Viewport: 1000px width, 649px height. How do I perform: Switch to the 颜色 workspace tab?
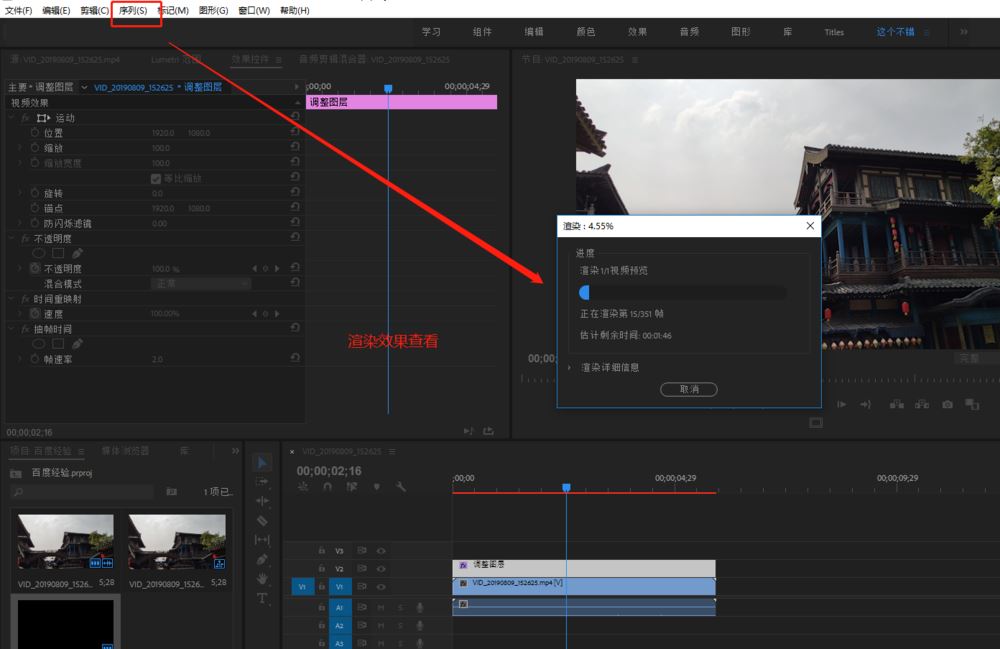(x=586, y=32)
